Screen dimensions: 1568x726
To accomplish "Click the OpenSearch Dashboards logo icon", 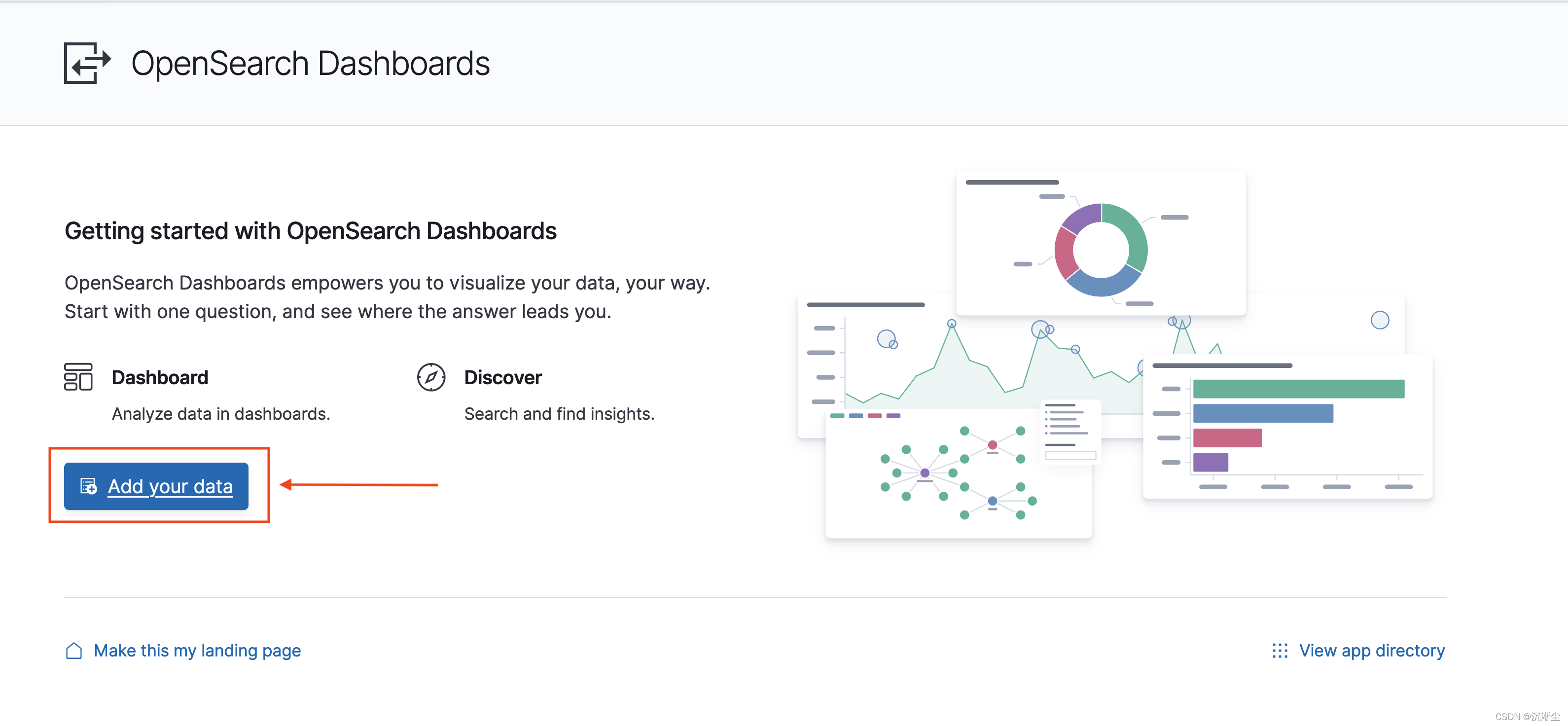I will 87,63.
